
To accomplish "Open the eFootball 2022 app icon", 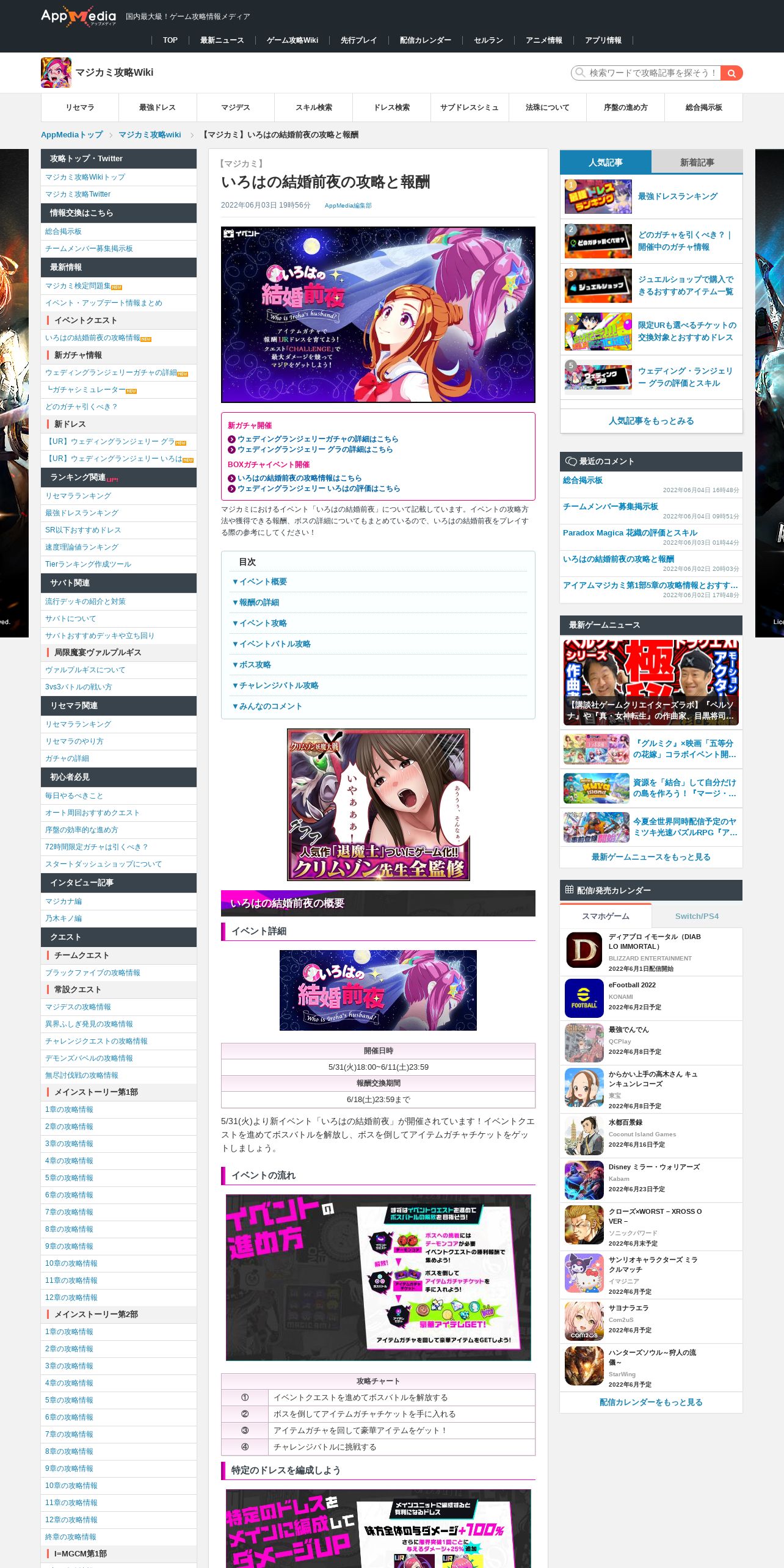I will 584,998.
